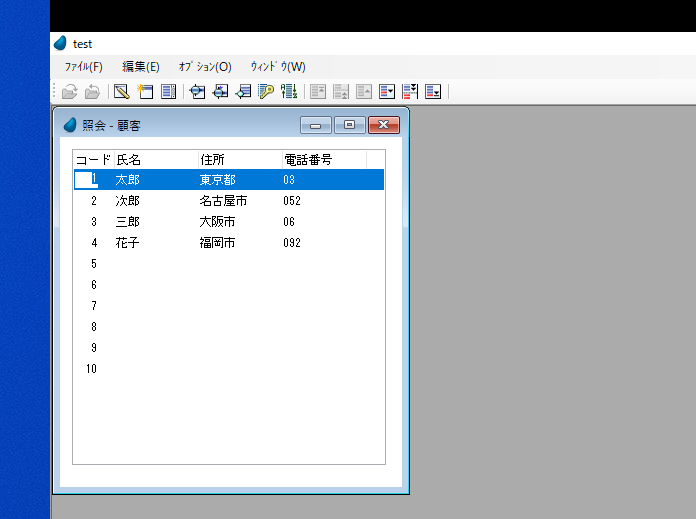Select the 次郎 customer row
Viewport: 696px width, 519px height.
tap(128, 201)
